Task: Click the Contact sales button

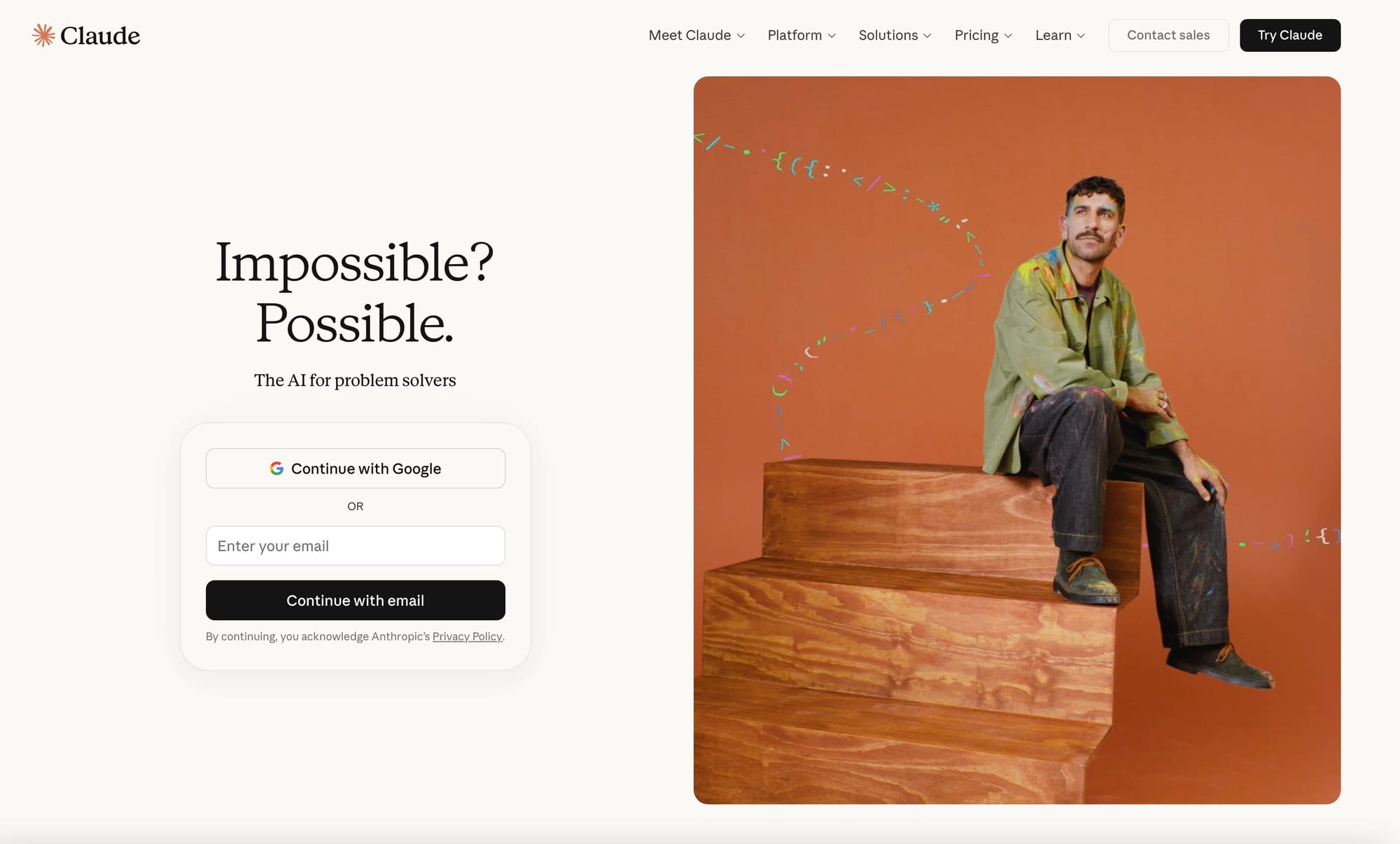Action: tap(1168, 35)
